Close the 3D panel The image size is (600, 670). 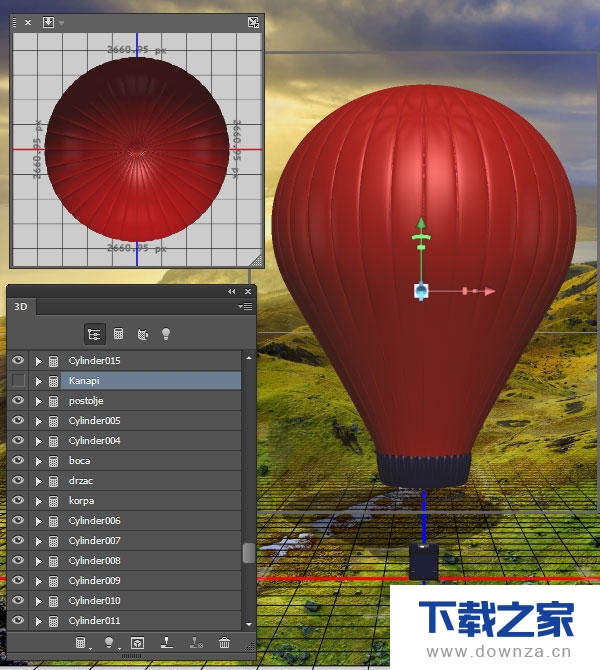tap(248, 291)
